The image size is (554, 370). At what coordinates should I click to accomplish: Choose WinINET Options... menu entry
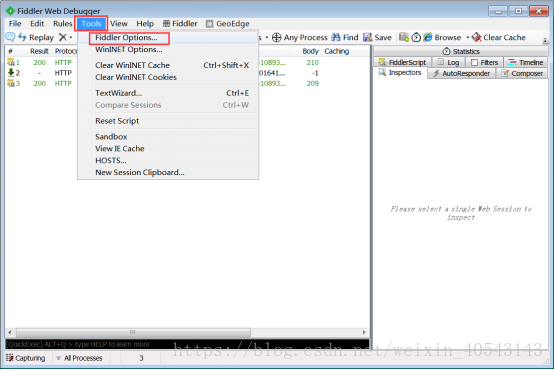(129, 49)
